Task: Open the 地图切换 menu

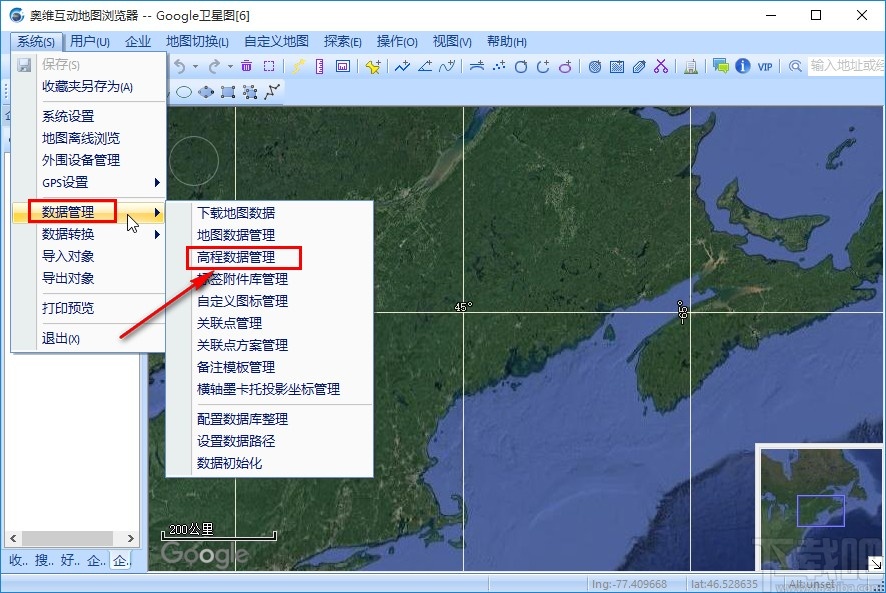Action: click(197, 41)
